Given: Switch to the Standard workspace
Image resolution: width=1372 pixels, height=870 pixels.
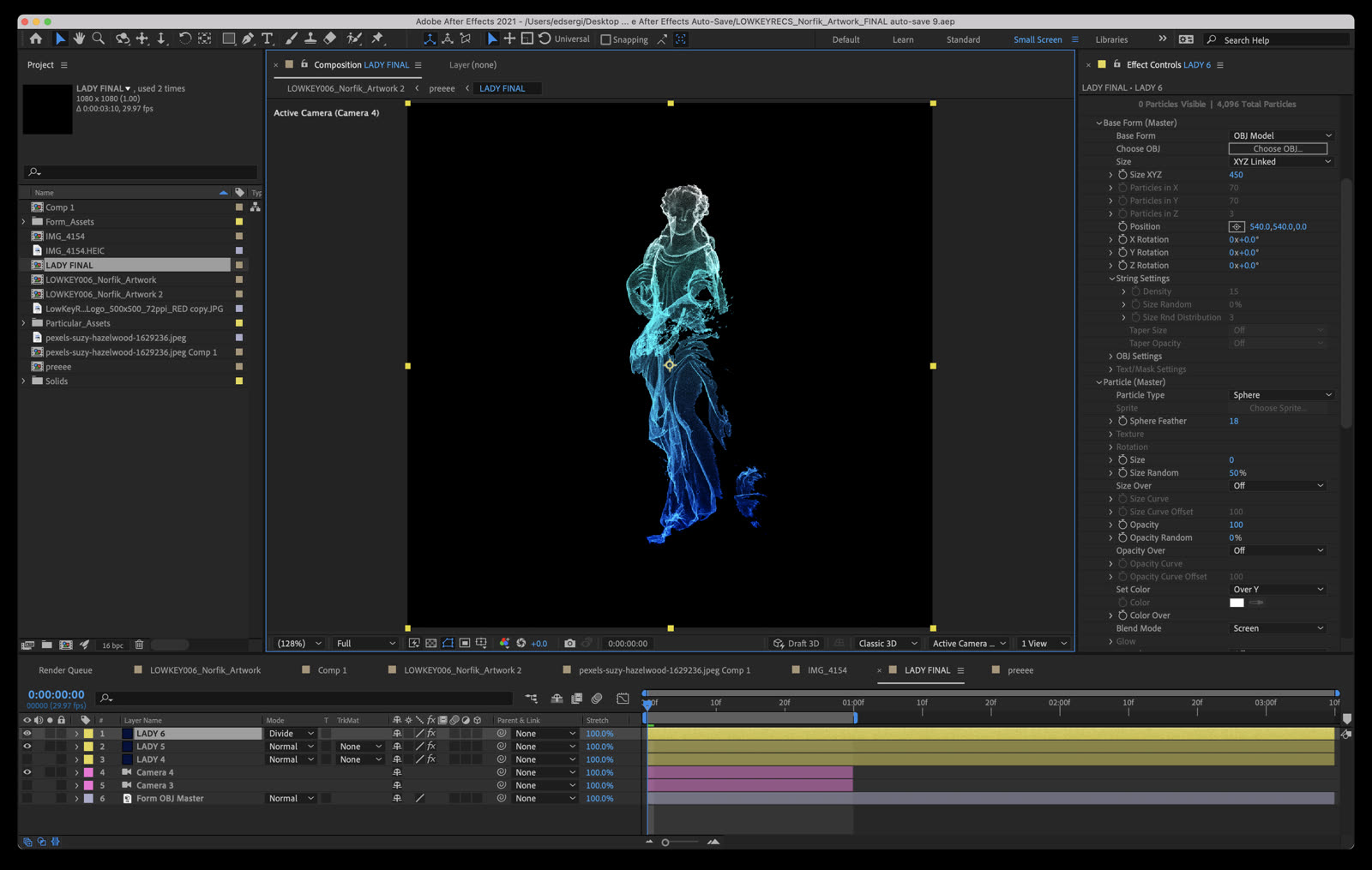Looking at the screenshot, I should (x=963, y=39).
